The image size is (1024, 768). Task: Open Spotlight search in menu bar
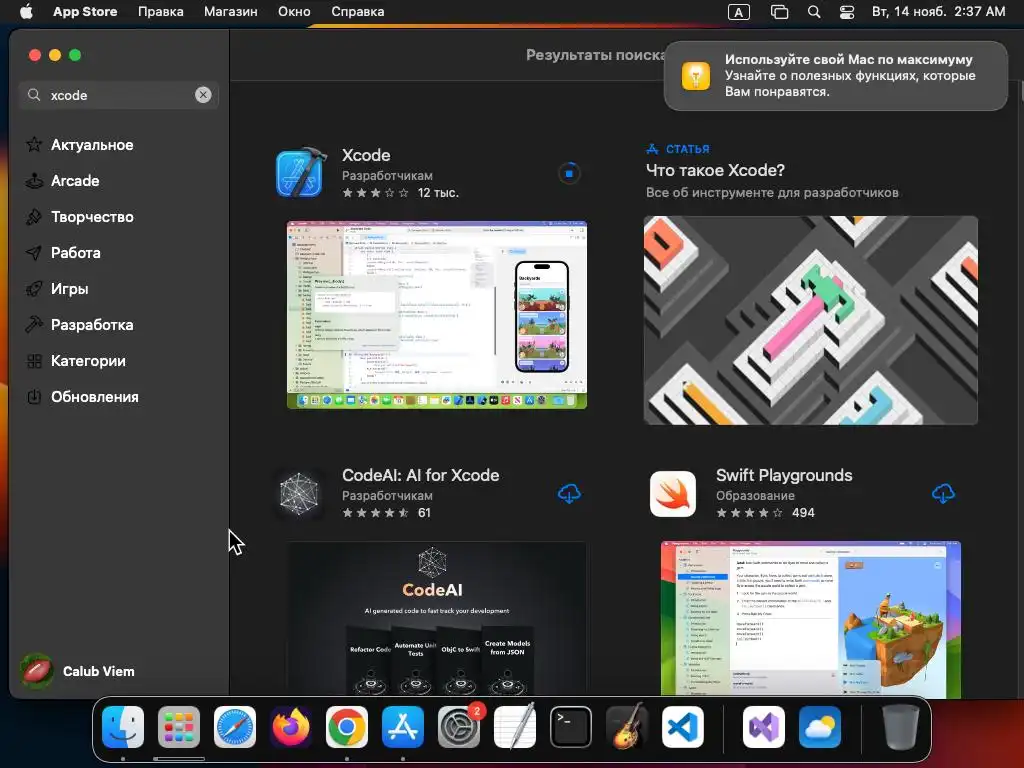(814, 12)
